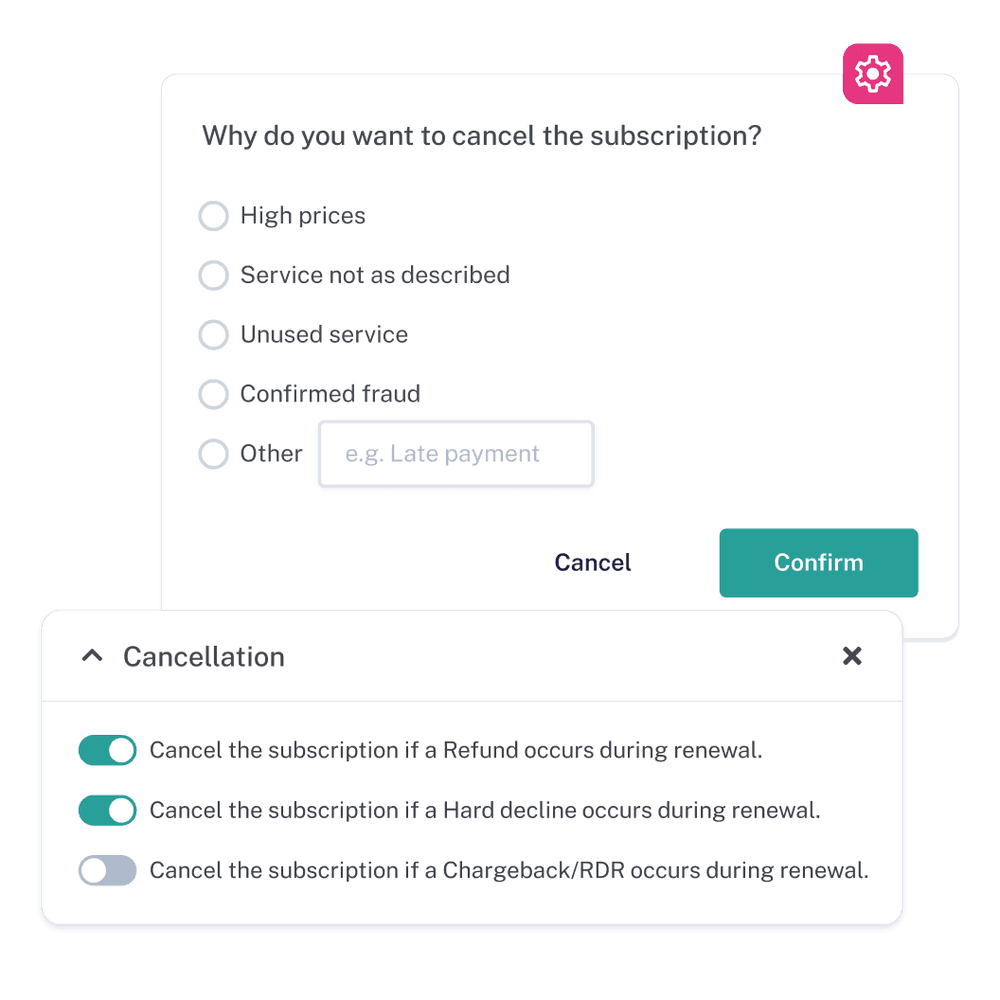Click the Cancellation panel title text
Image resolution: width=1000 pixels, height=1000 pixels.
click(204, 657)
